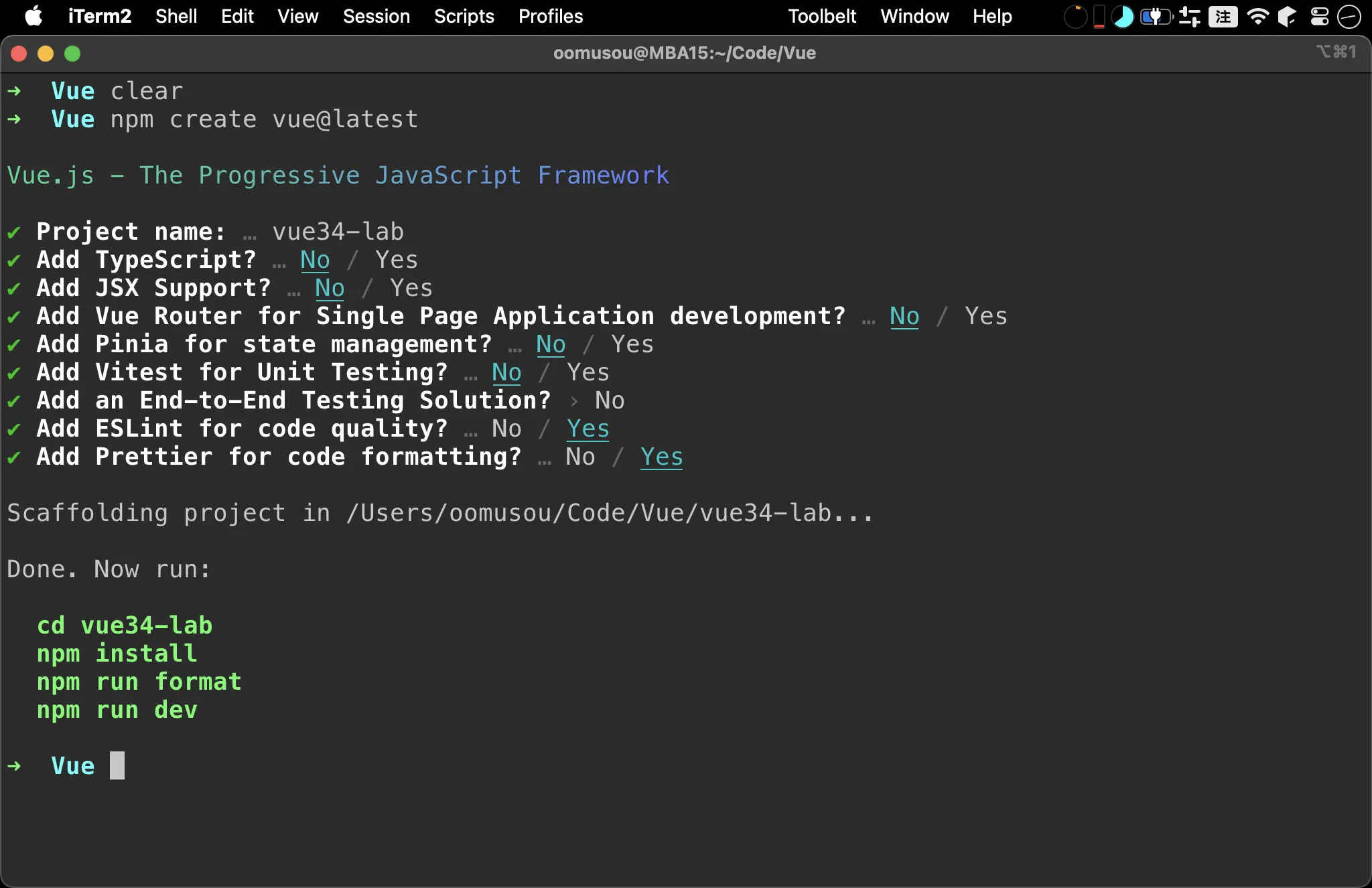Click underlined No for Add Vitest
This screenshot has height=888, width=1372.
[x=506, y=372]
